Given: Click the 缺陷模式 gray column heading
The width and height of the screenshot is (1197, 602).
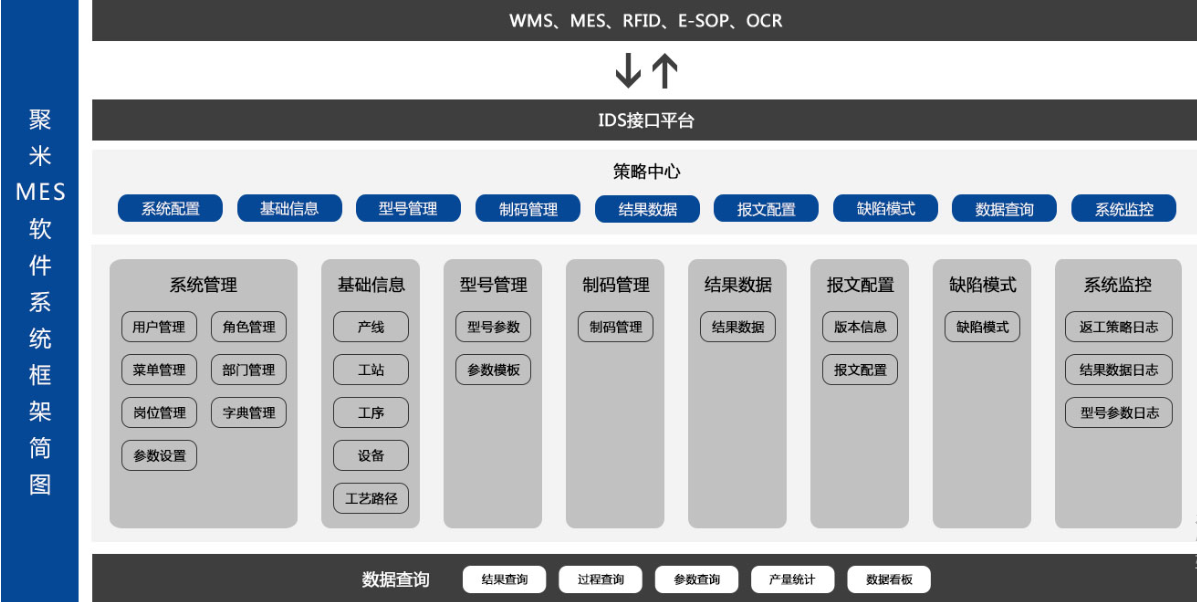Looking at the screenshot, I should point(982,285).
